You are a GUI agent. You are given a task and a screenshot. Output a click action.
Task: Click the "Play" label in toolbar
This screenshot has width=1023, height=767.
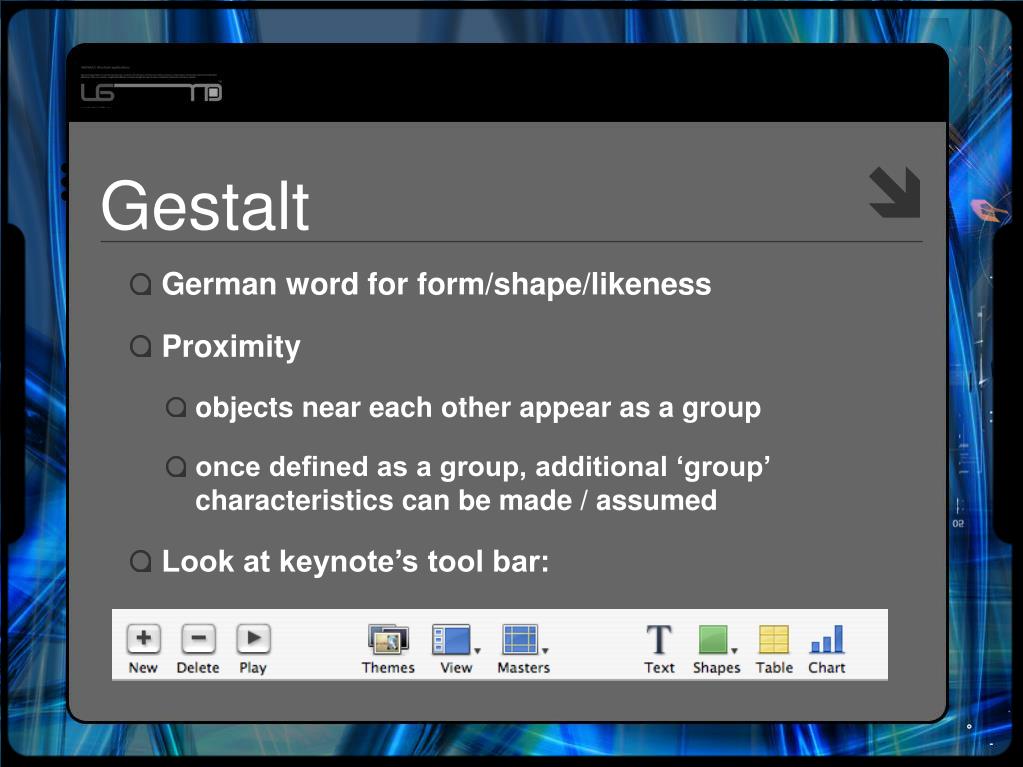[x=252, y=669]
